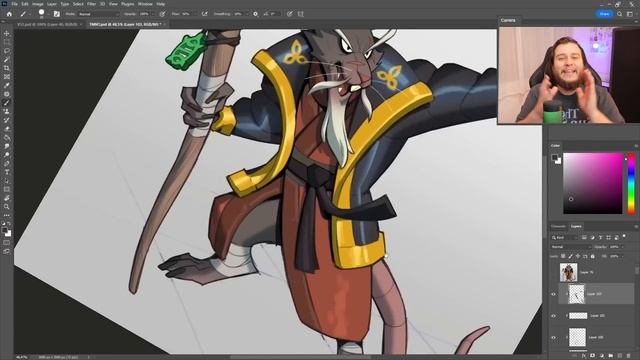Toggle visibility of the bottom visible layer
The image size is (640, 360).
coord(553,337)
